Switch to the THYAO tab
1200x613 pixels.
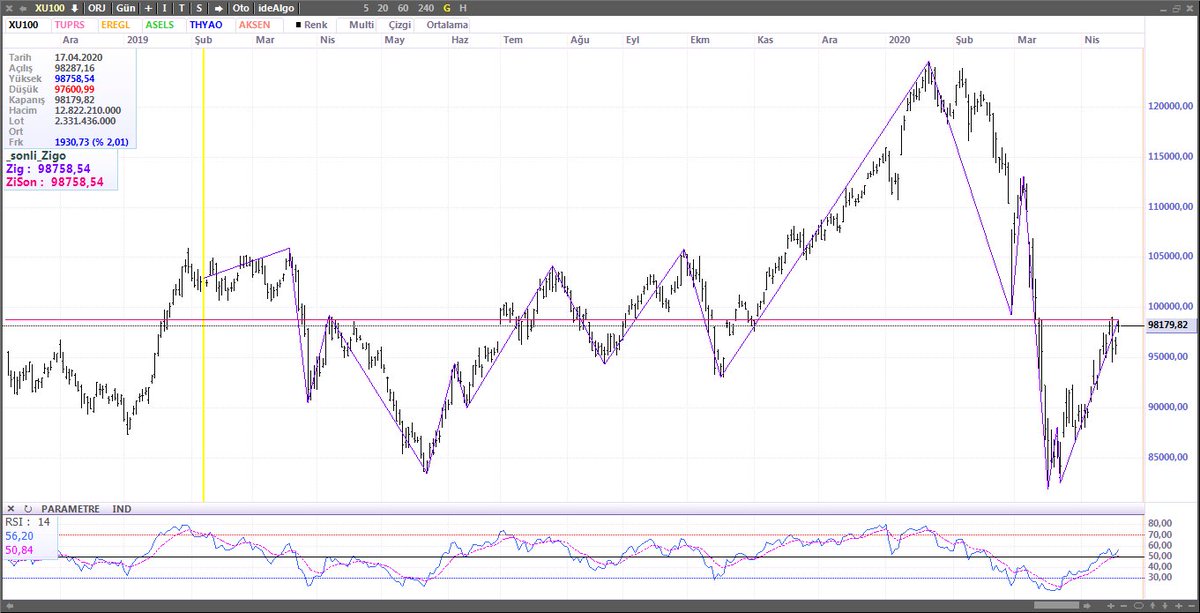click(x=206, y=24)
